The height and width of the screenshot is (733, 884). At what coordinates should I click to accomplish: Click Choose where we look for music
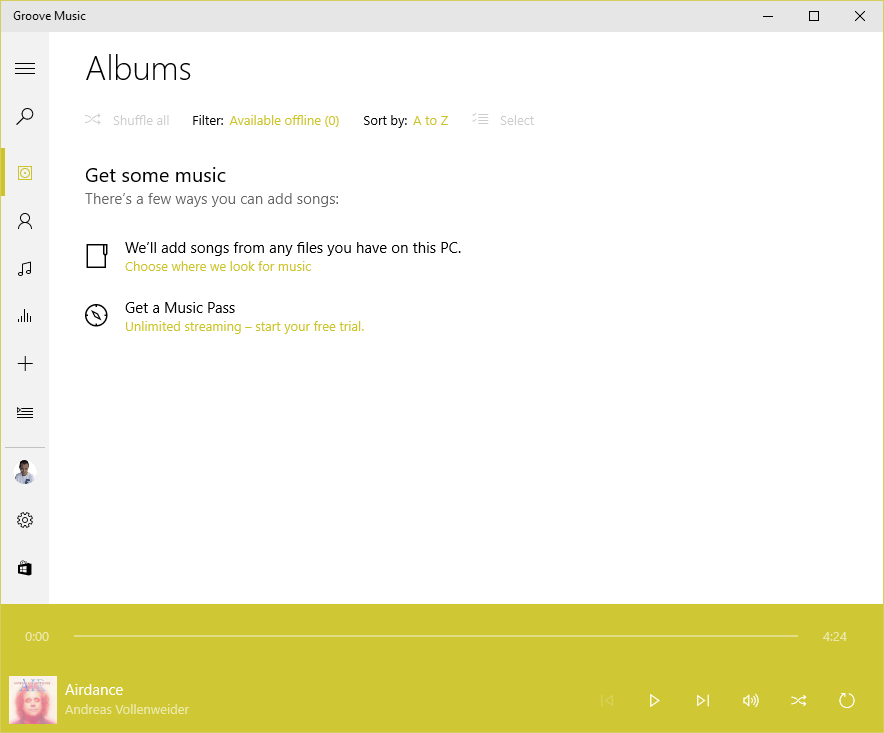tap(218, 267)
